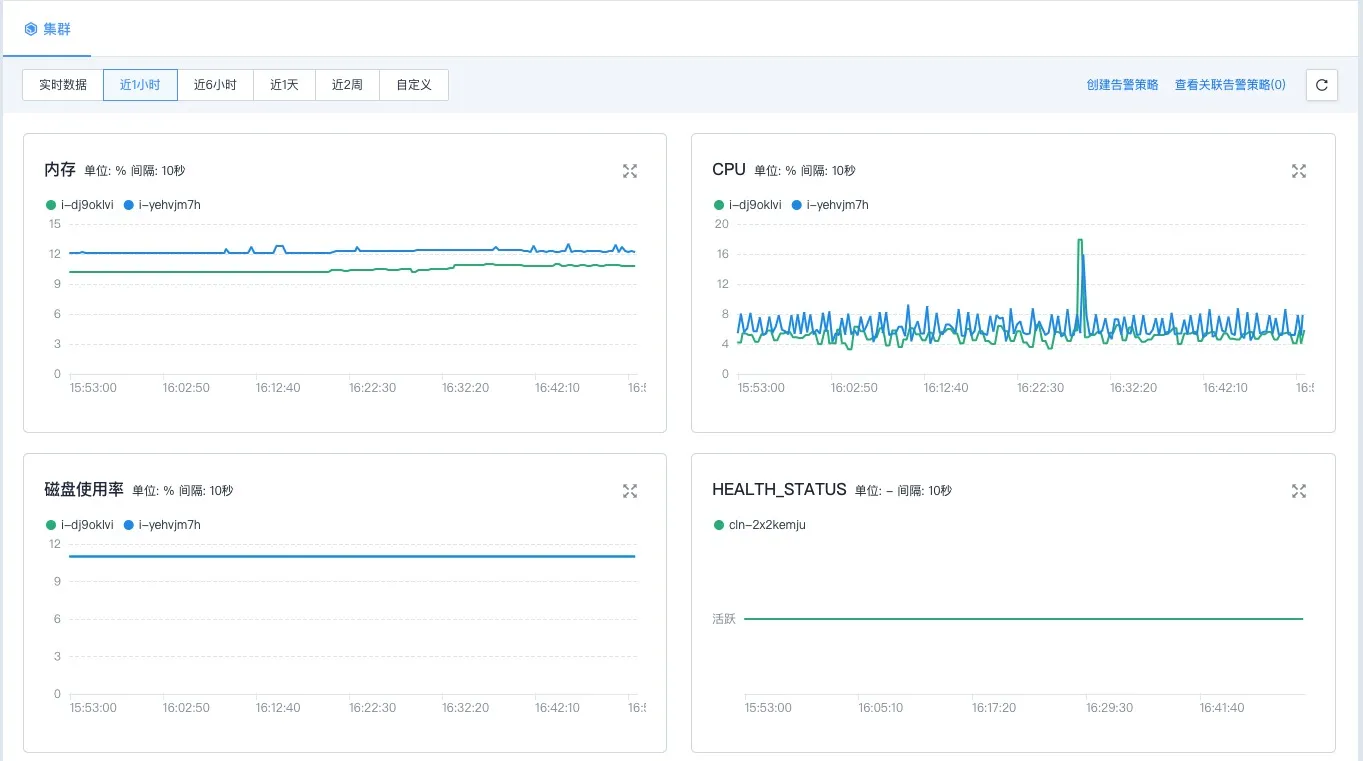Select the 近2周 time range

346,85
